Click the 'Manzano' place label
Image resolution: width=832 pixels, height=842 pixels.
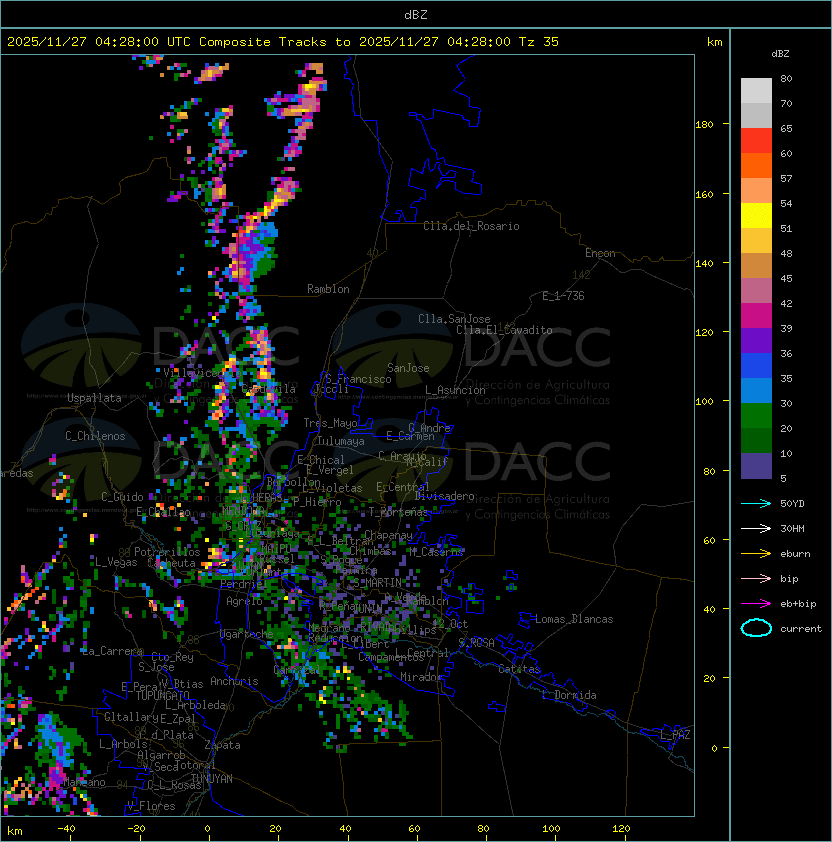(x=84, y=782)
